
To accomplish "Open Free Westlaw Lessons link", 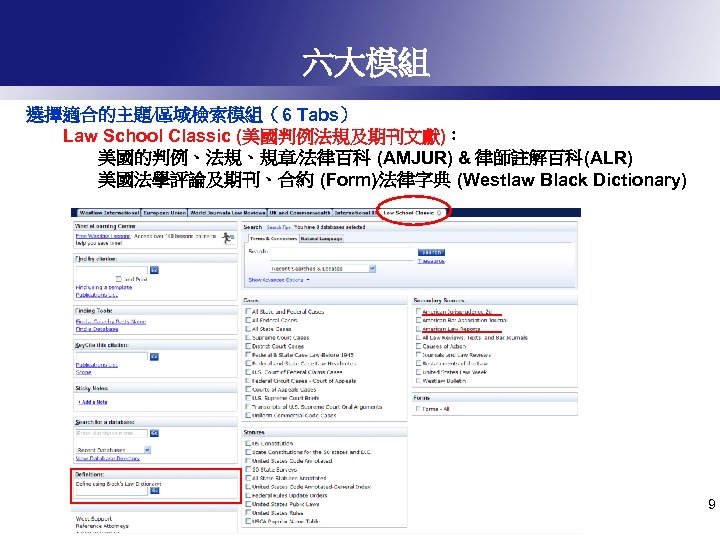I will [103, 236].
